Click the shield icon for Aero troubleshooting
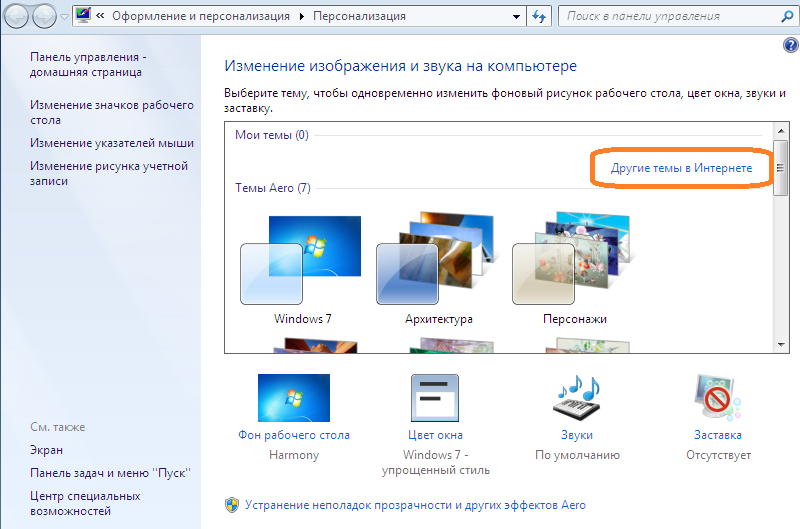The image size is (800, 529). click(x=232, y=505)
